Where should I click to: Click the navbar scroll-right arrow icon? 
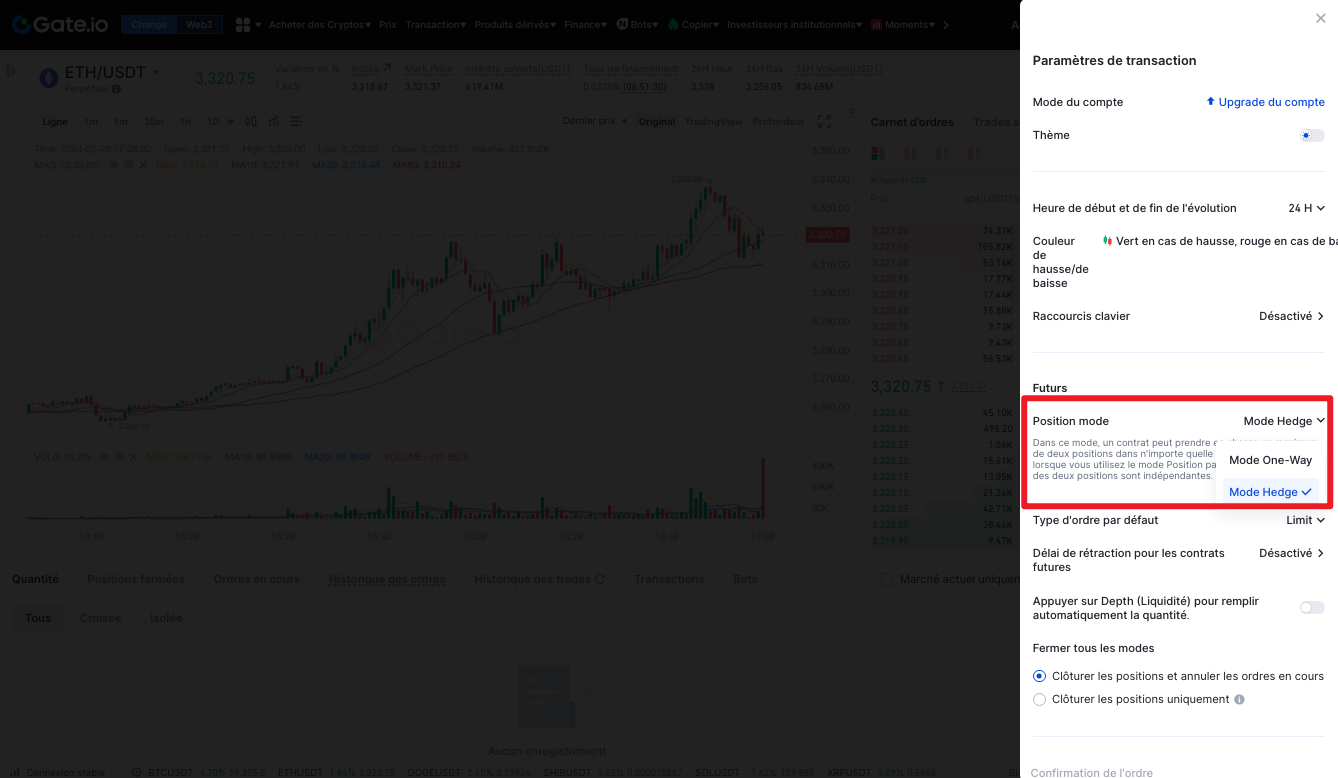pos(946,25)
